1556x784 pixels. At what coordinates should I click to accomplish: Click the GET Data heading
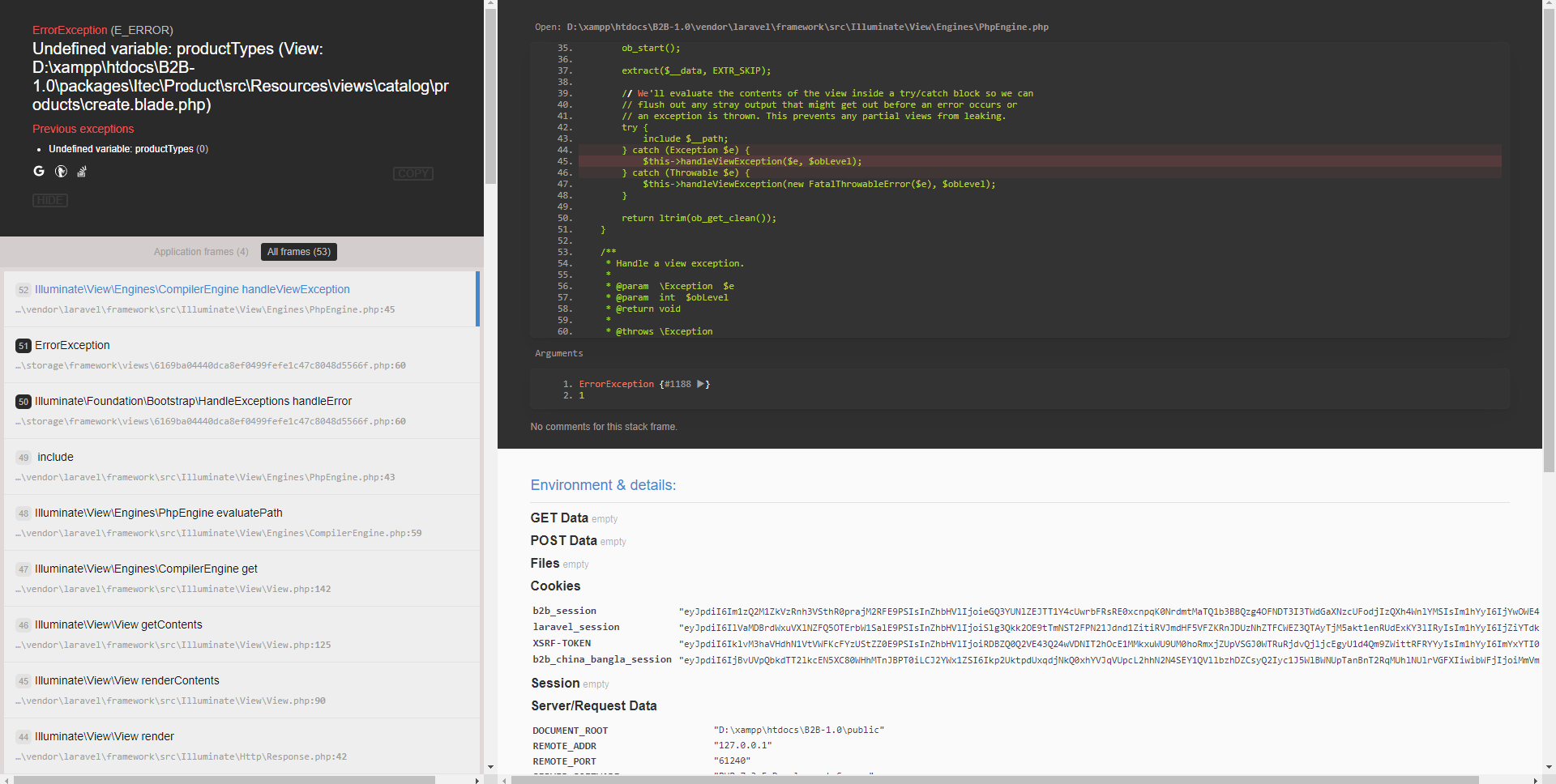[559, 518]
